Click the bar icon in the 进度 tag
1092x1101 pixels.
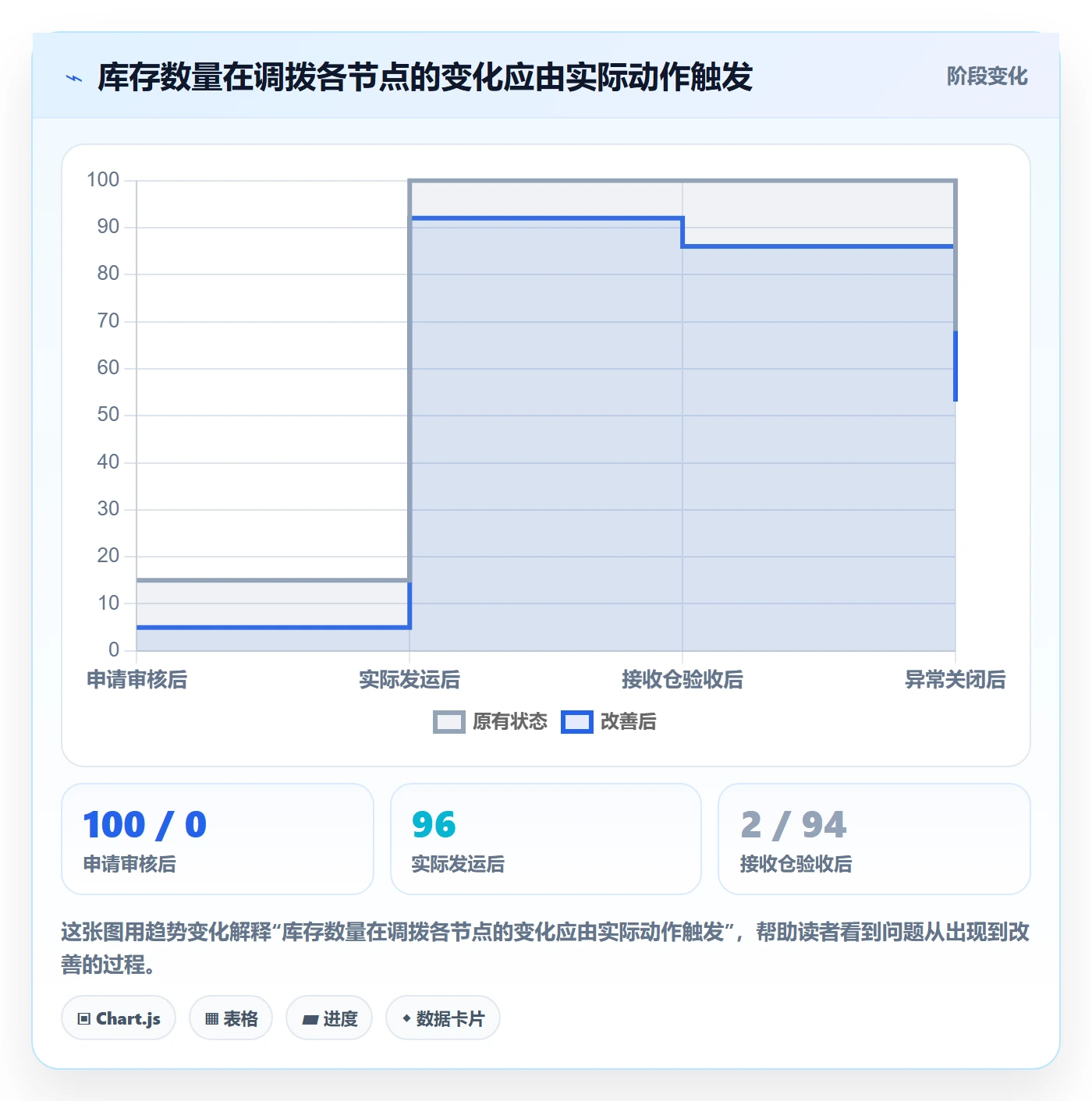[x=310, y=1020]
